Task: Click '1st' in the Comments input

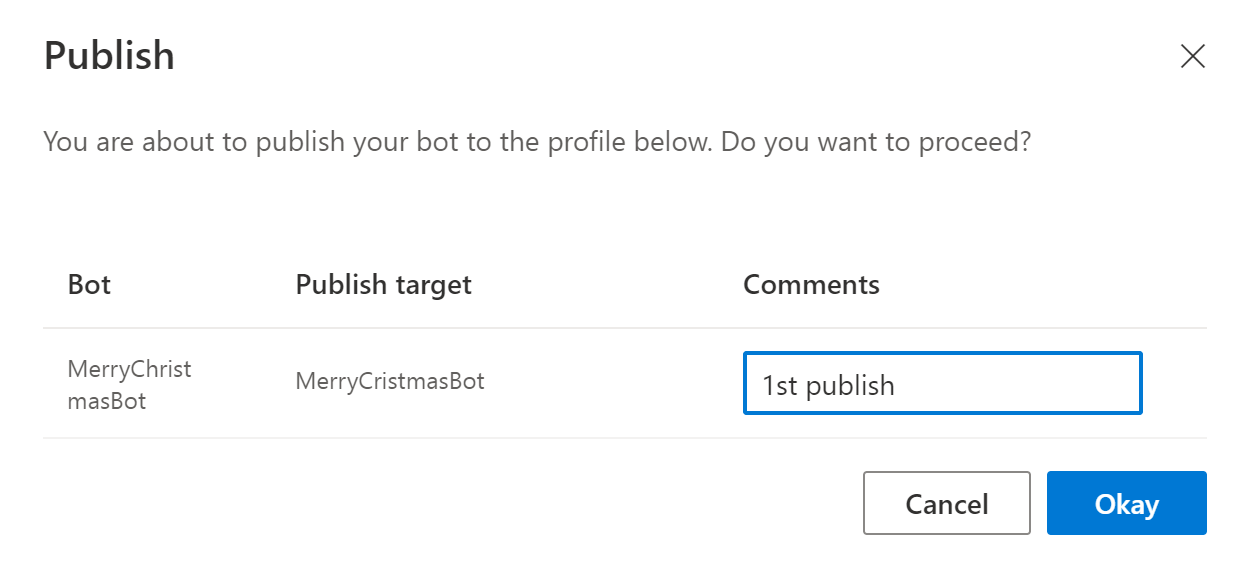Action: click(x=779, y=385)
